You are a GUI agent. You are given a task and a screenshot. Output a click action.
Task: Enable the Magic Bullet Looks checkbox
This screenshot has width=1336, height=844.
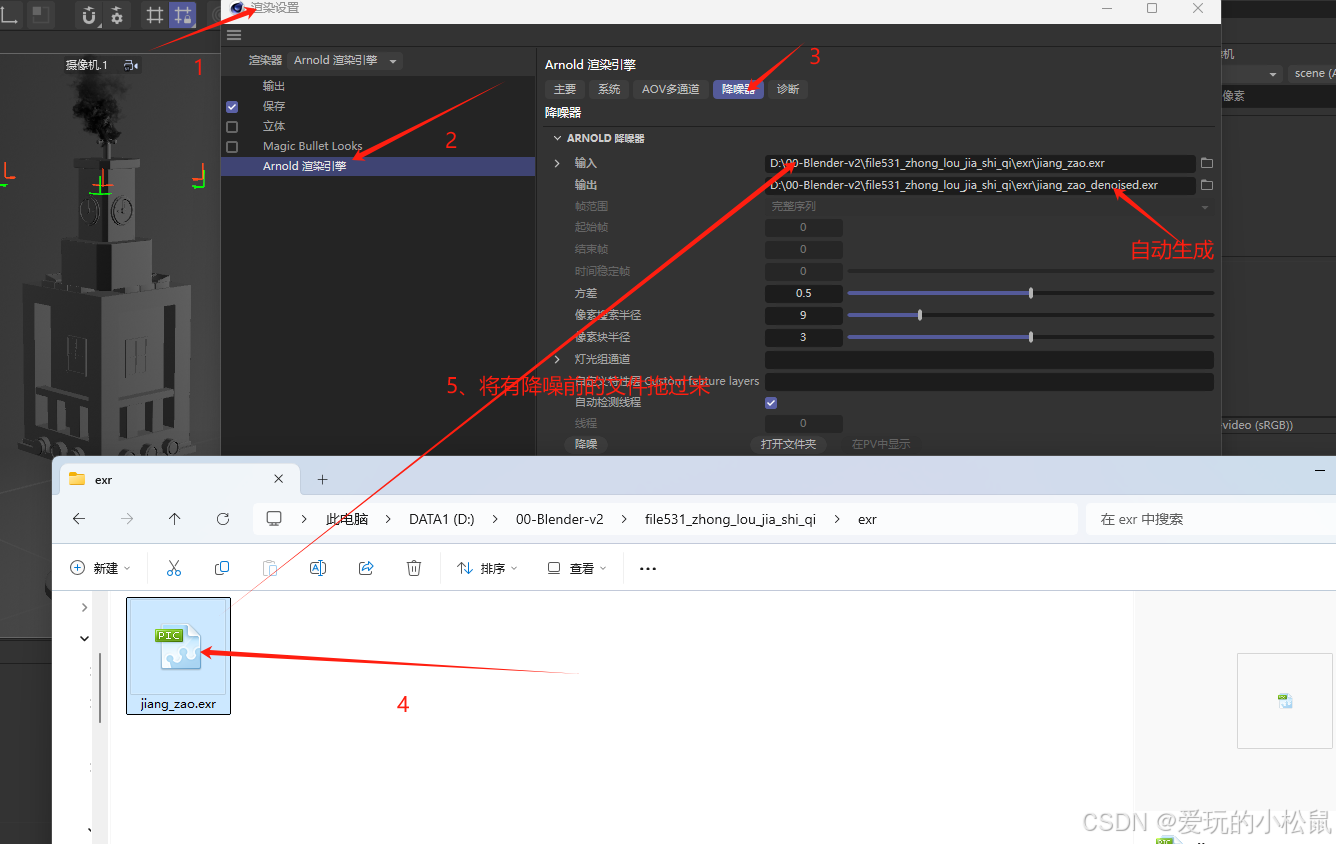(232, 147)
